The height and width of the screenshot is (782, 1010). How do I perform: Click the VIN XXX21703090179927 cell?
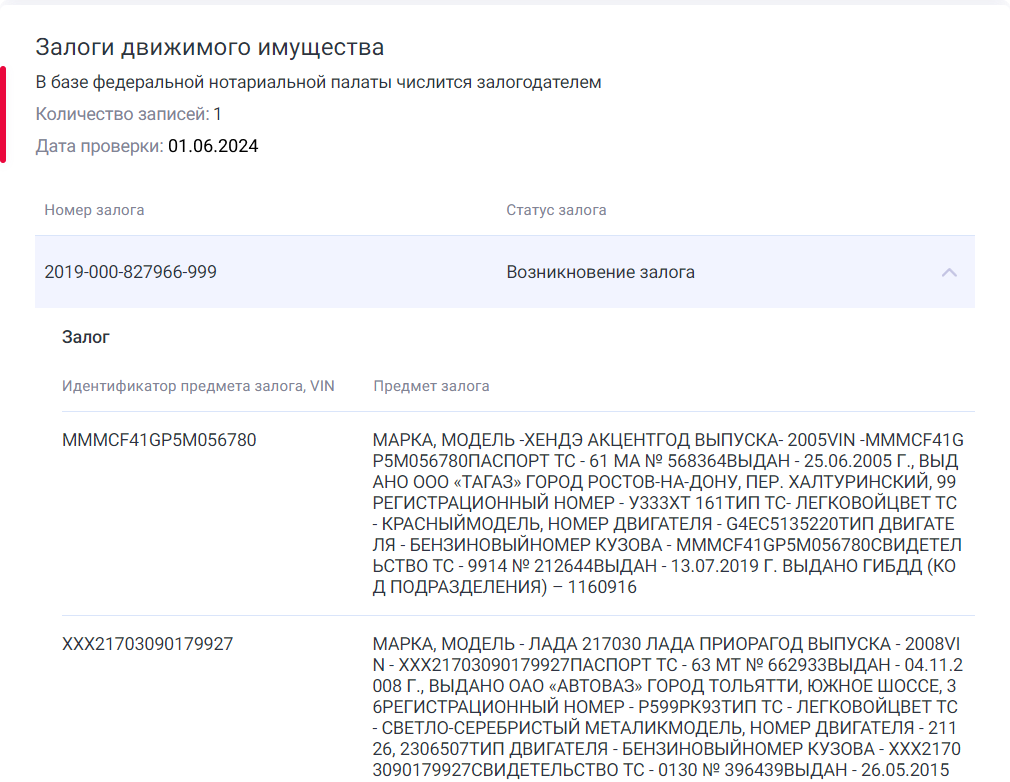pyautogui.click(x=147, y=644)
